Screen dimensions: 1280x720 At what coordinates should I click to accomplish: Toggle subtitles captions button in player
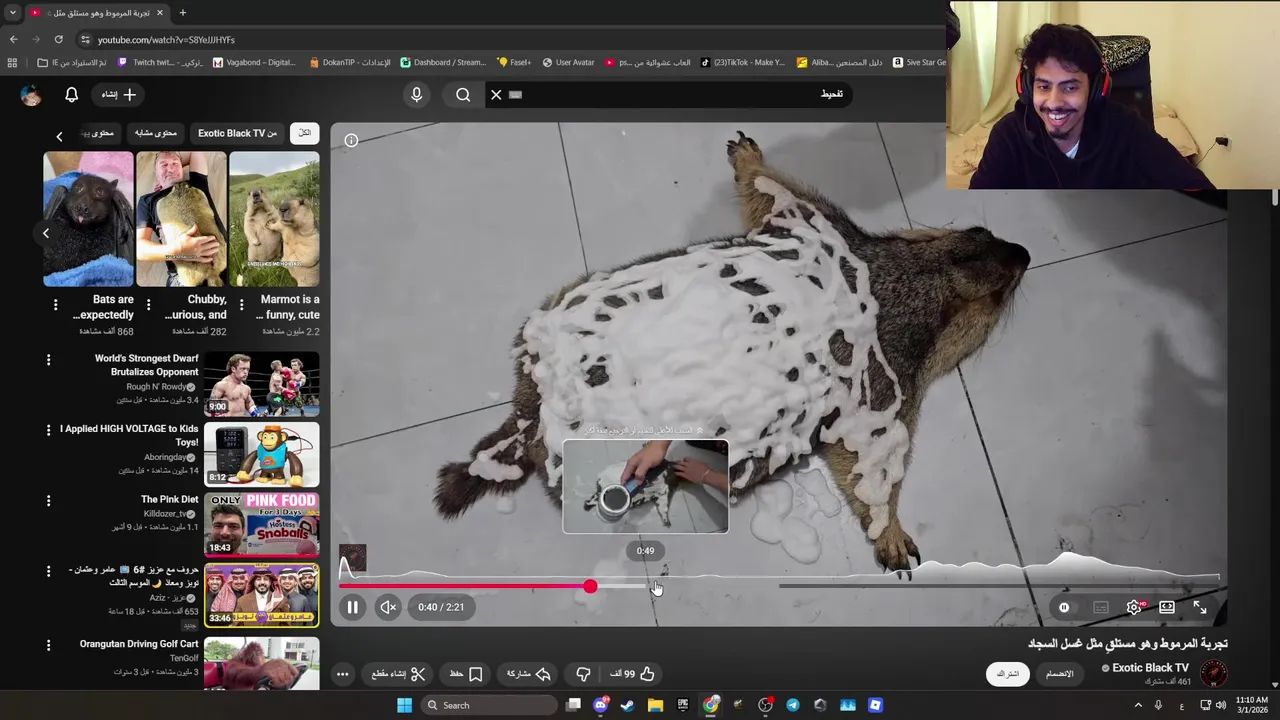coord(1100,607)
